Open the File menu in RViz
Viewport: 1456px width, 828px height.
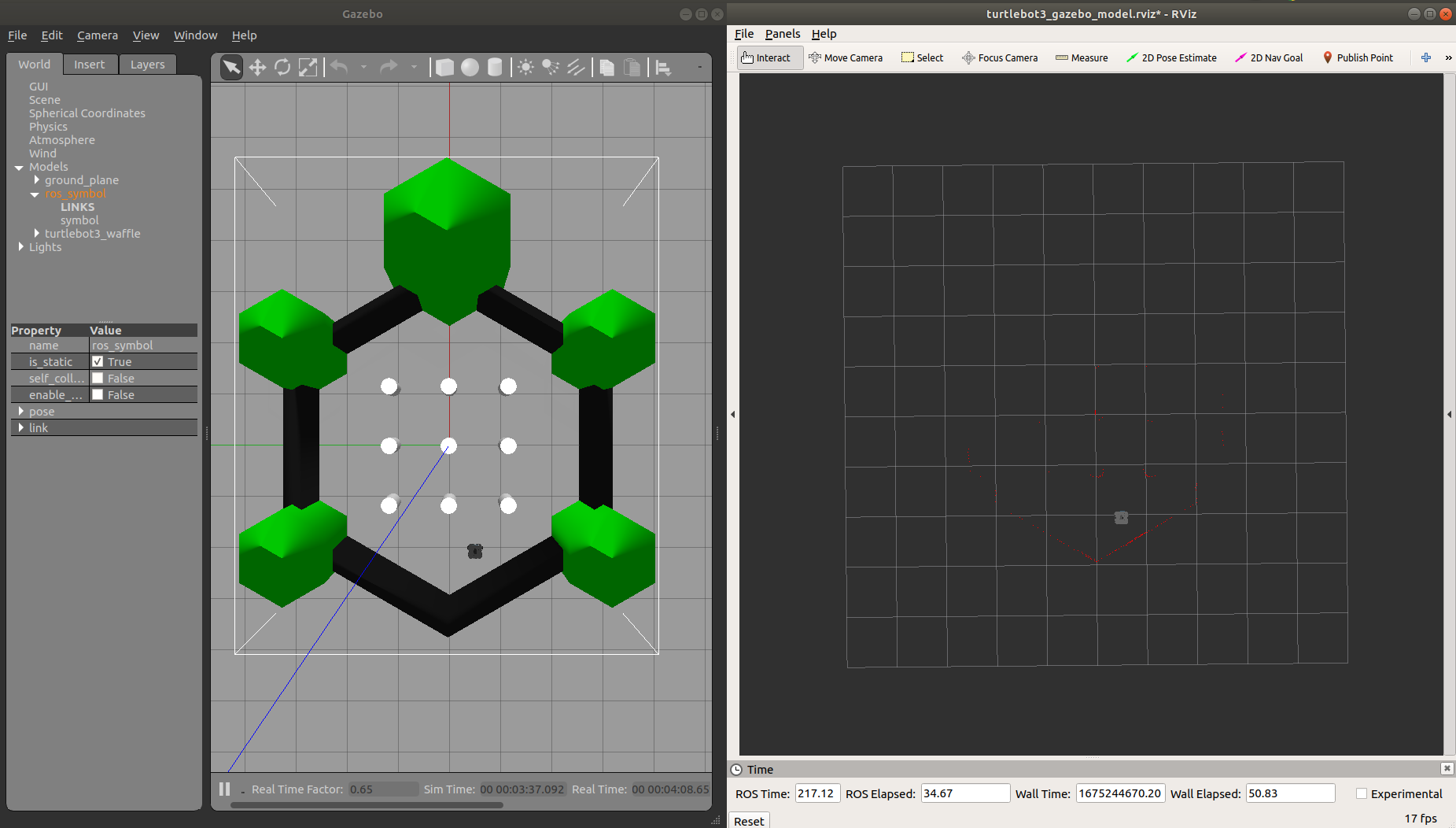[743, 34]
